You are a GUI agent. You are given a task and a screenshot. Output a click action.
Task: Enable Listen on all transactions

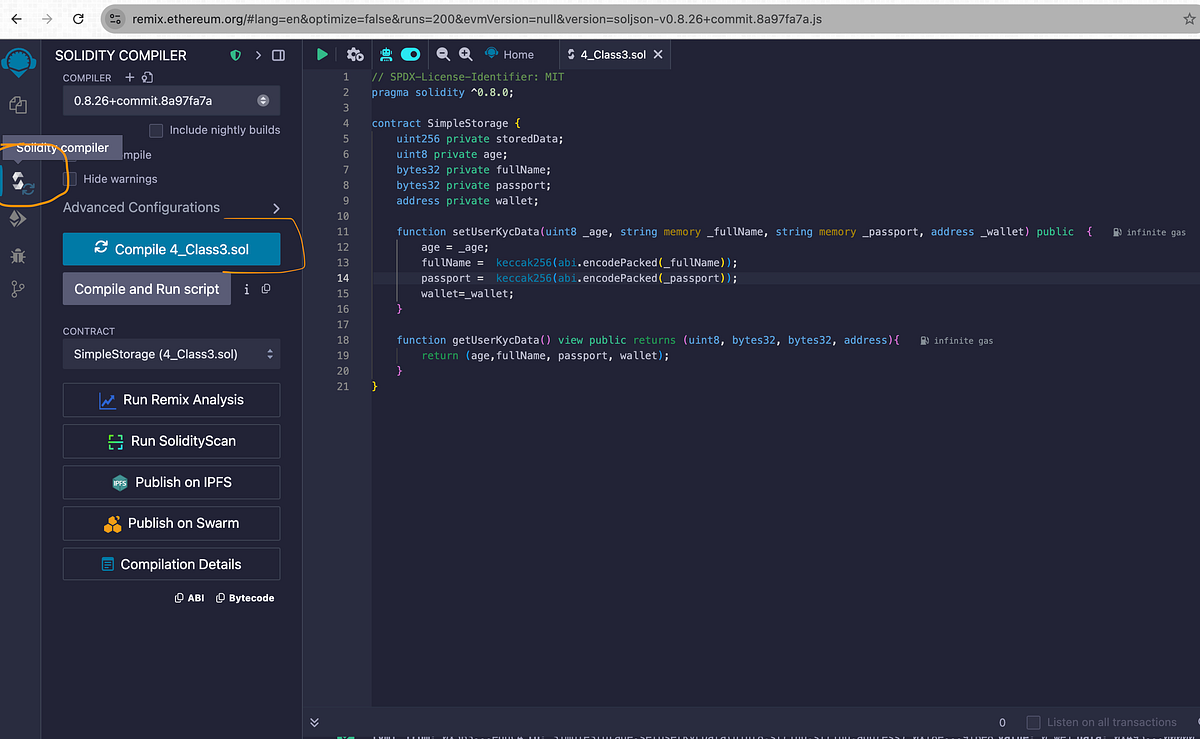click(x=1034, y=722)
